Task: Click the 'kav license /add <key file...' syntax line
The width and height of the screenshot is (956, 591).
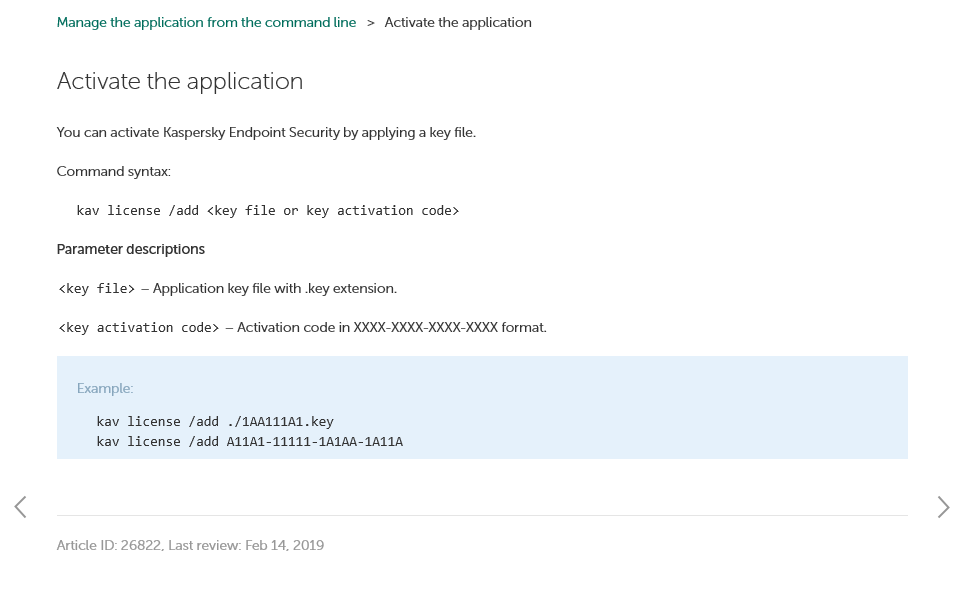Action: 268,210
